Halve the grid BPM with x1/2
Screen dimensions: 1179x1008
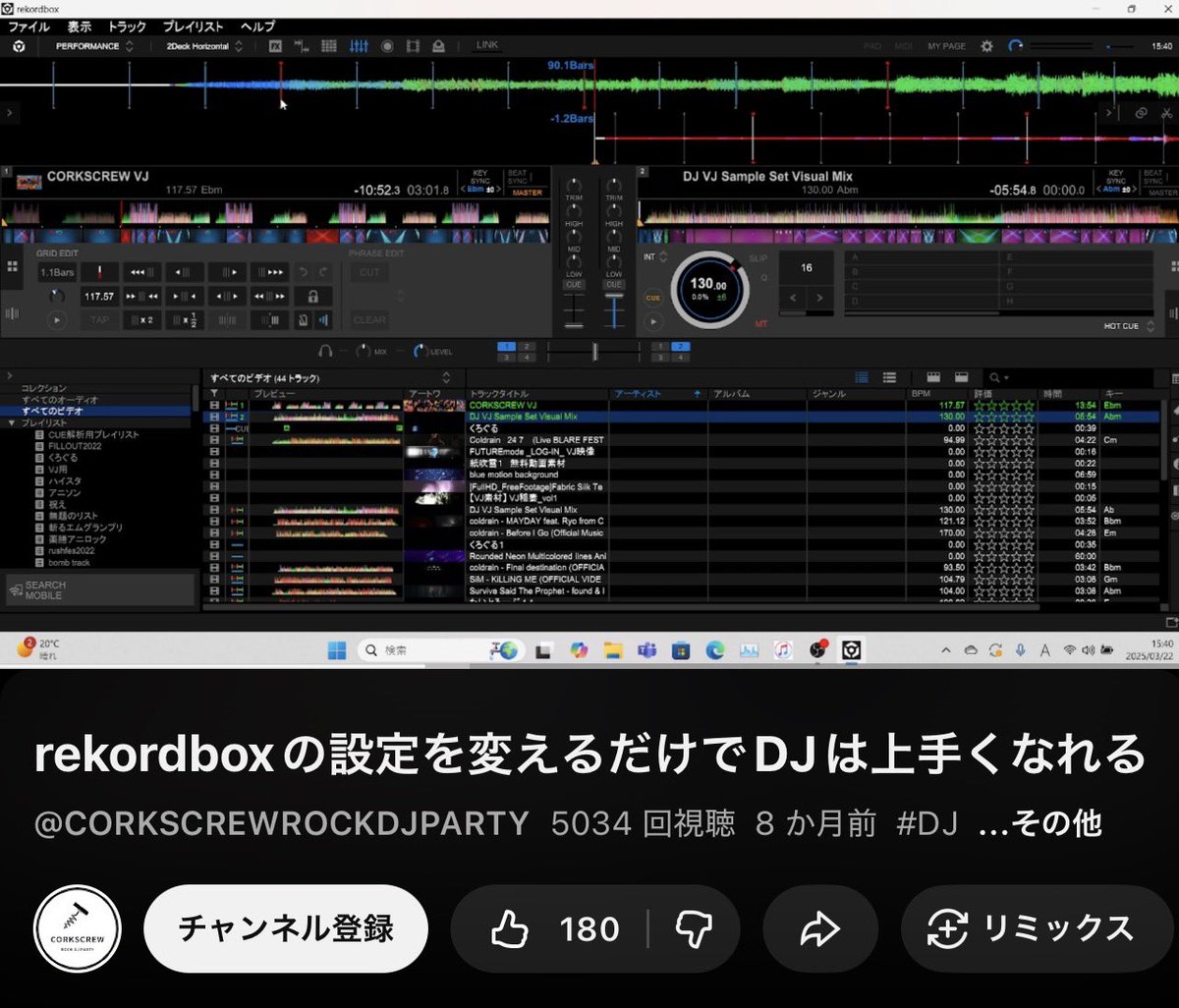(185, 319)
